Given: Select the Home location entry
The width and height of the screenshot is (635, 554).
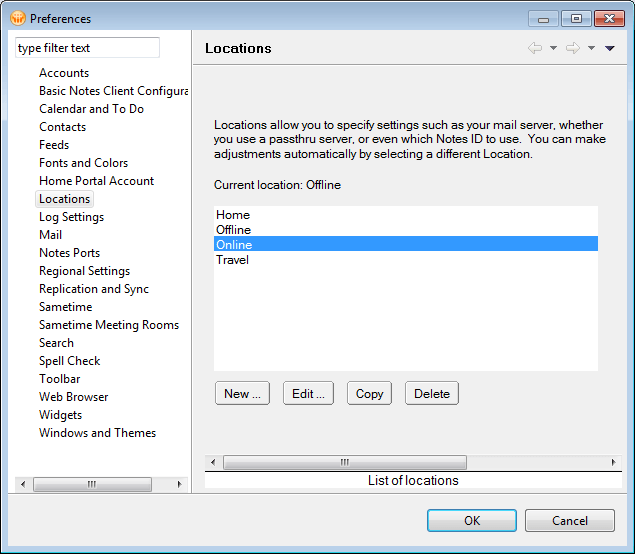Looking at the screenshot, I should [x=232, y=215].
